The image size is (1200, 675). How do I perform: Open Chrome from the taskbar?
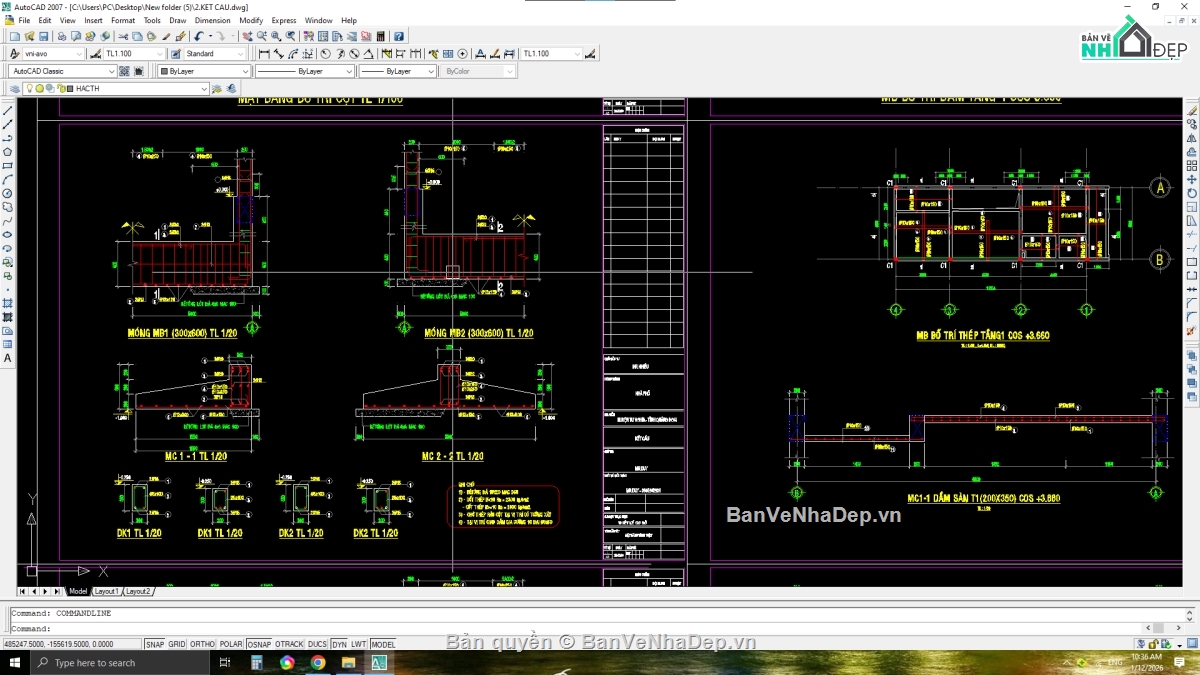pos(318,663)
